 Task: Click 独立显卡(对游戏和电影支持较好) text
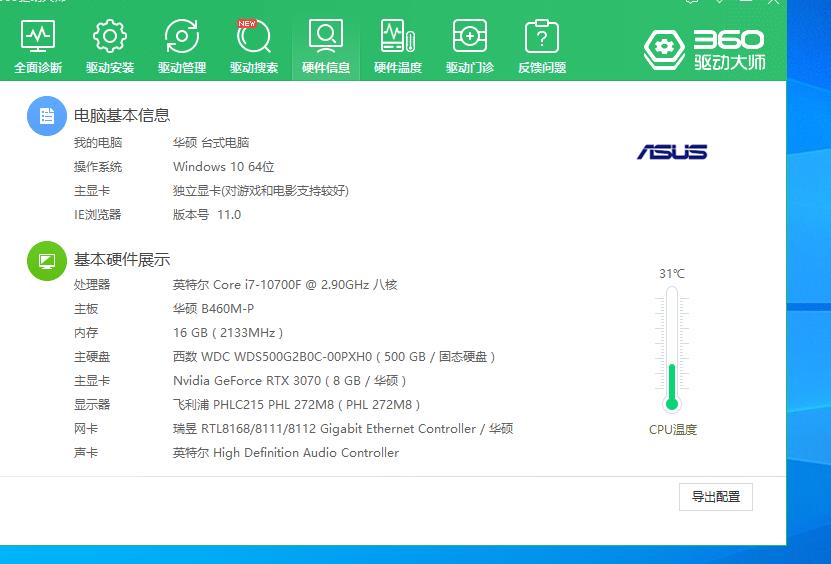click(261, 190)
